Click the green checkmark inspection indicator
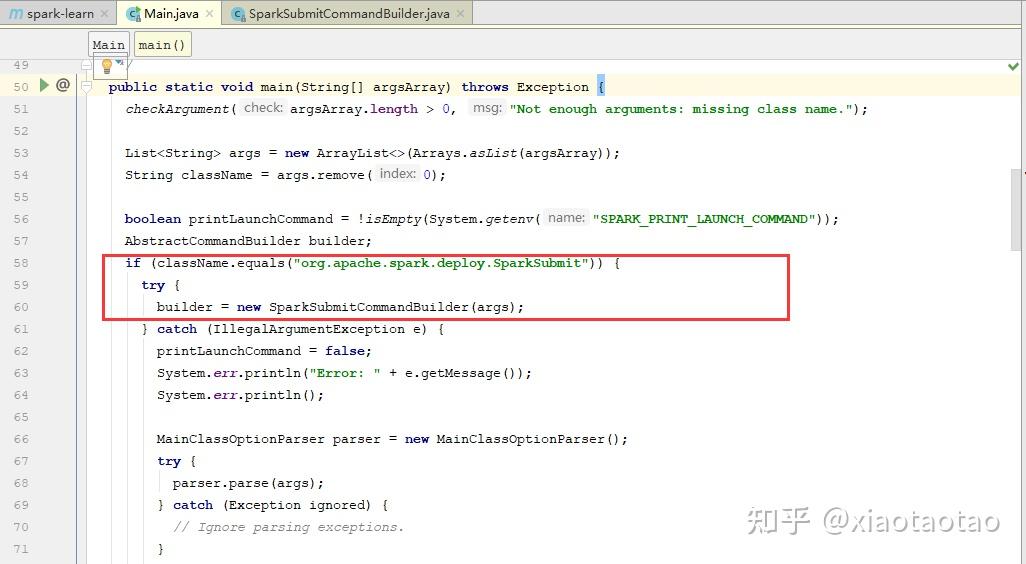 coord(1013,66)
